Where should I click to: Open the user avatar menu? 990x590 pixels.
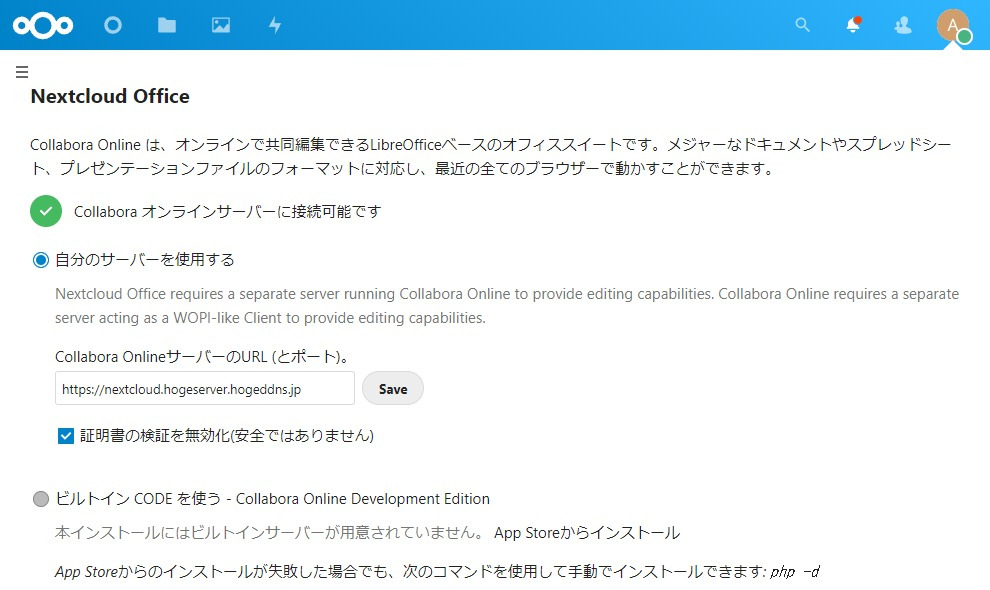pos(953,26)
